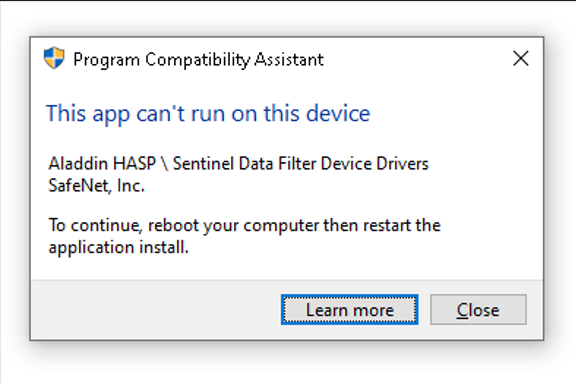Click the Program Compatibility Assistant title text
The image size is (576, 384).
(198, 60)
